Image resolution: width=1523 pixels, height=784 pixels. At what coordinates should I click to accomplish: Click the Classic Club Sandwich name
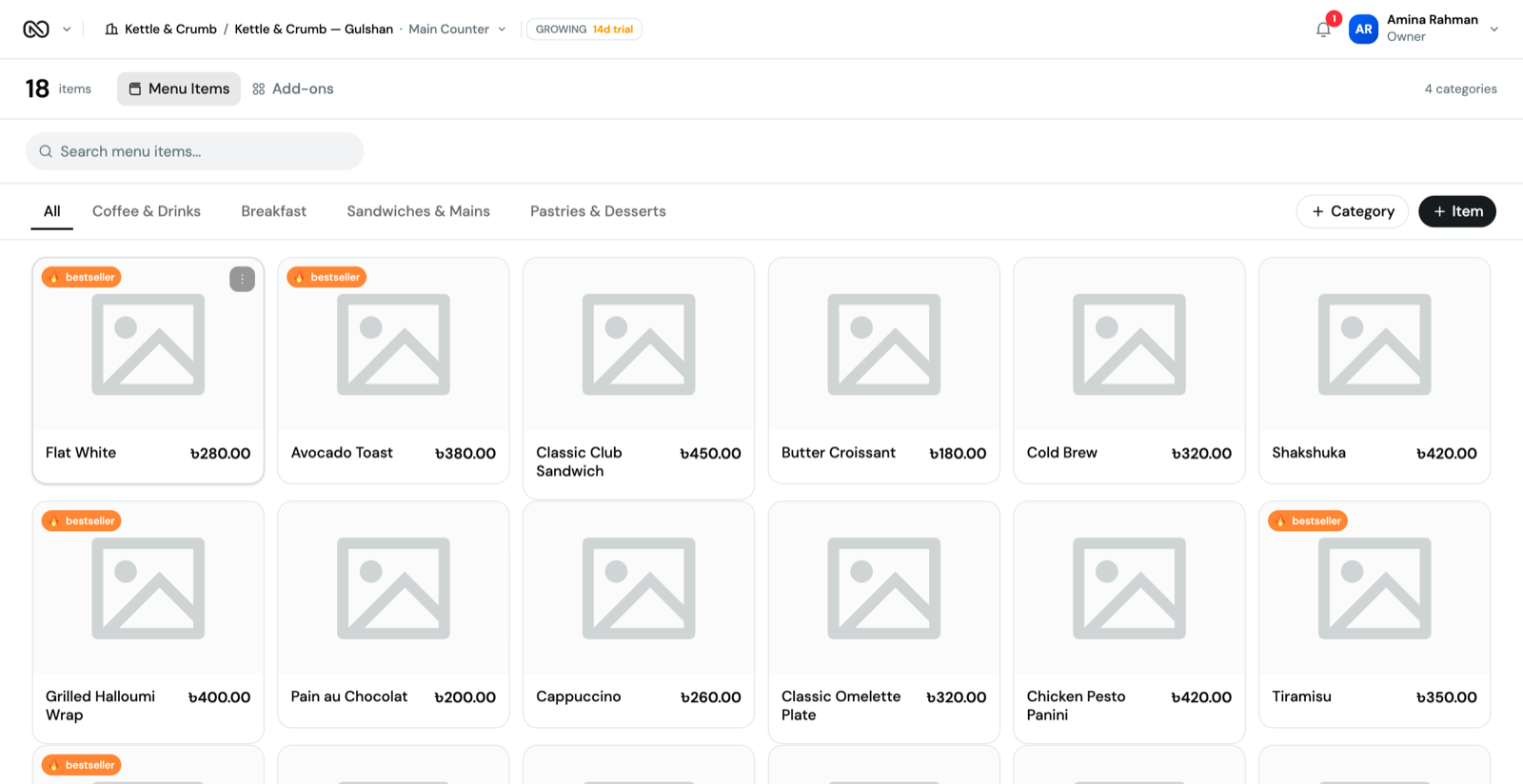tap(579, 461)
